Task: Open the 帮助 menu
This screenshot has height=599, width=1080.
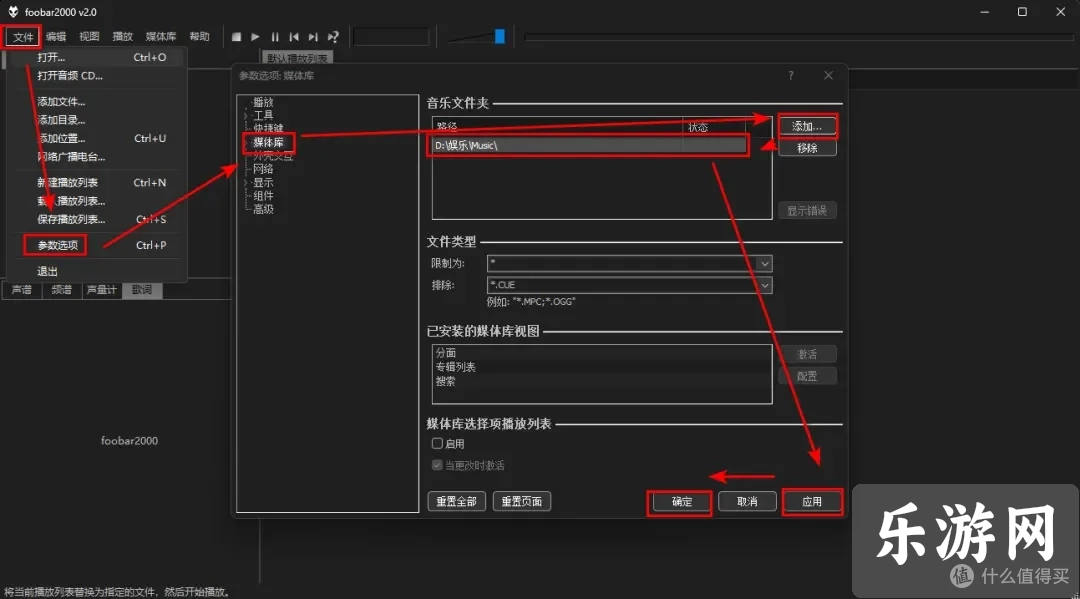Action: click(200, 36)
